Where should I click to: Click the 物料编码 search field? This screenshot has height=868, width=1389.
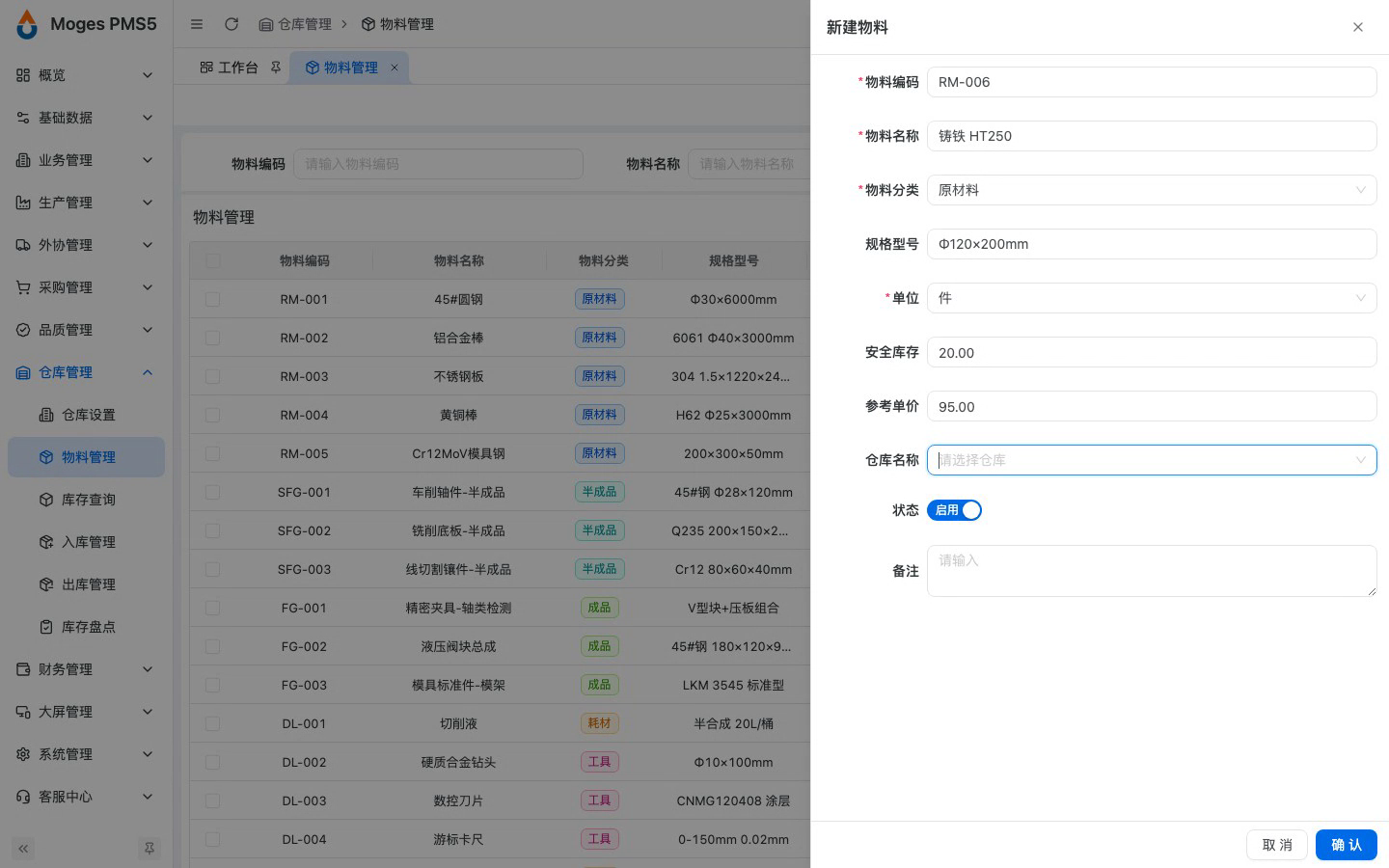(x=438, y=164)
